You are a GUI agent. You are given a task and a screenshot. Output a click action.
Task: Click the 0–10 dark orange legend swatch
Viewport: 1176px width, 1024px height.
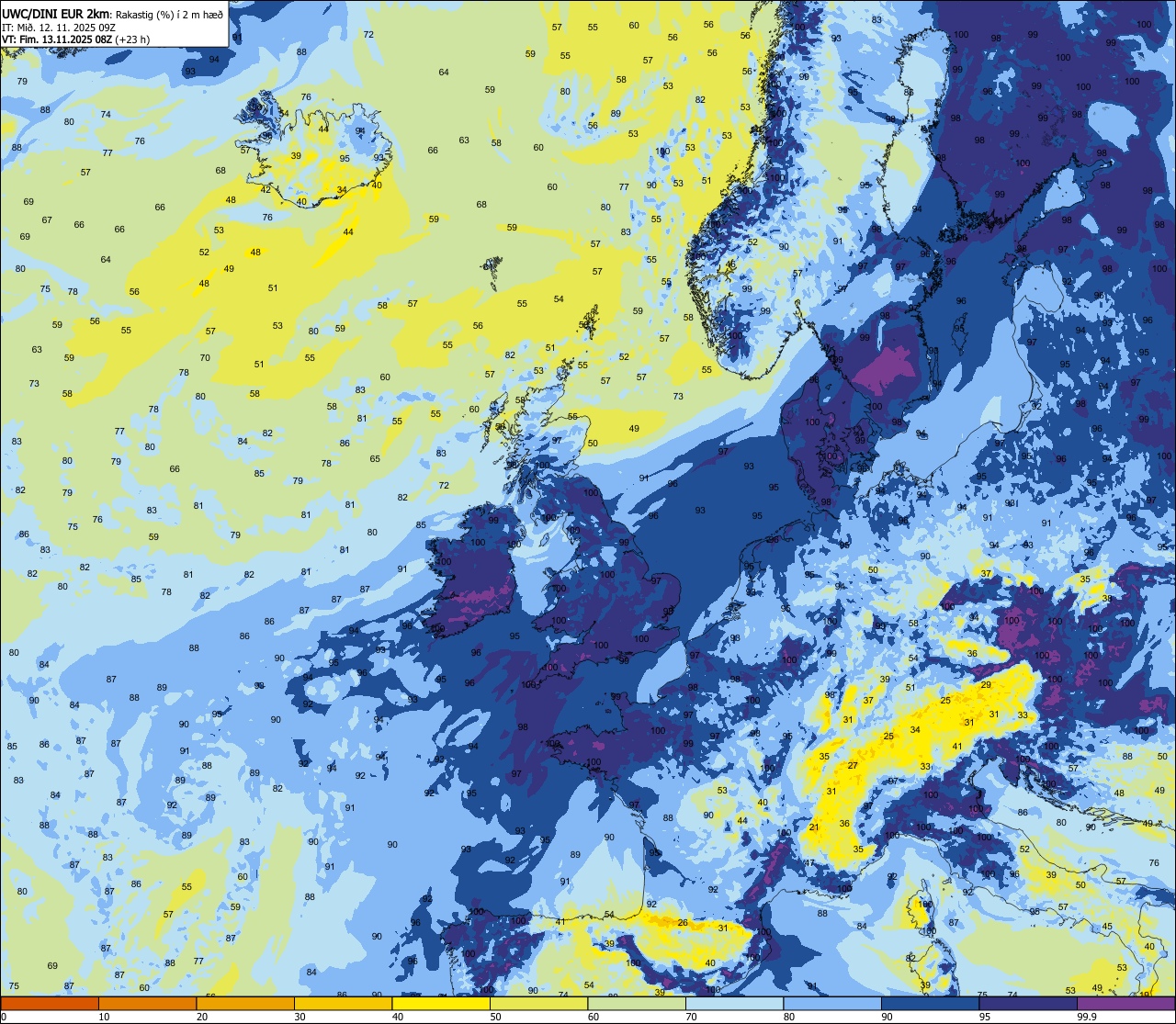[50, 1003]
